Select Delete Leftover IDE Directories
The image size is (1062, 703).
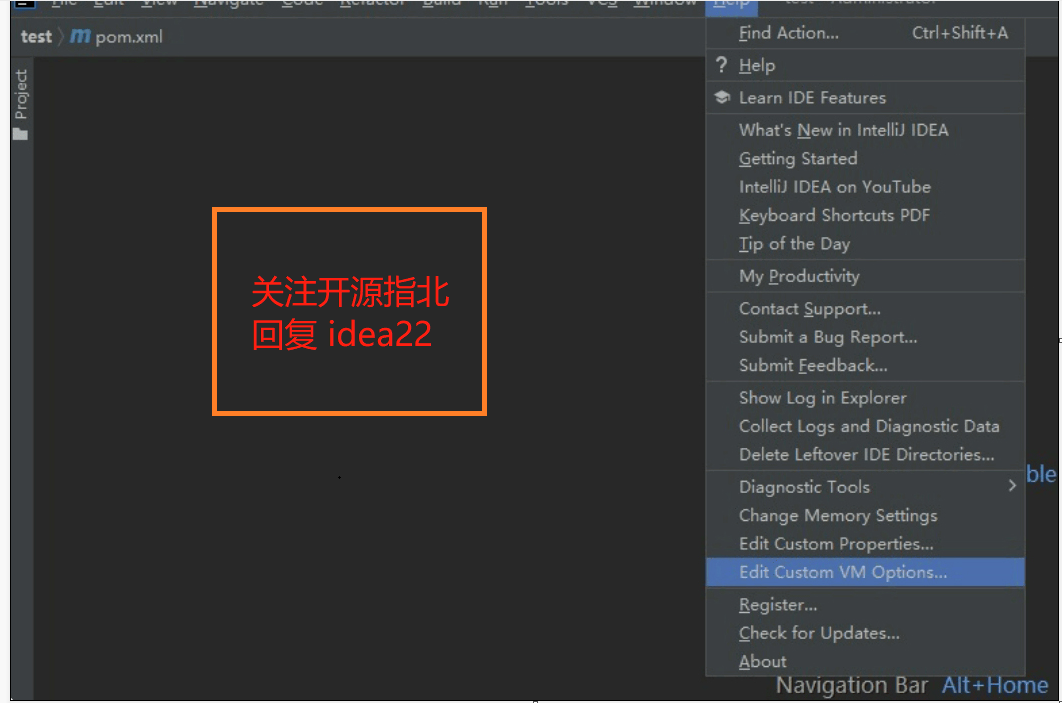[x=865, y=455]
